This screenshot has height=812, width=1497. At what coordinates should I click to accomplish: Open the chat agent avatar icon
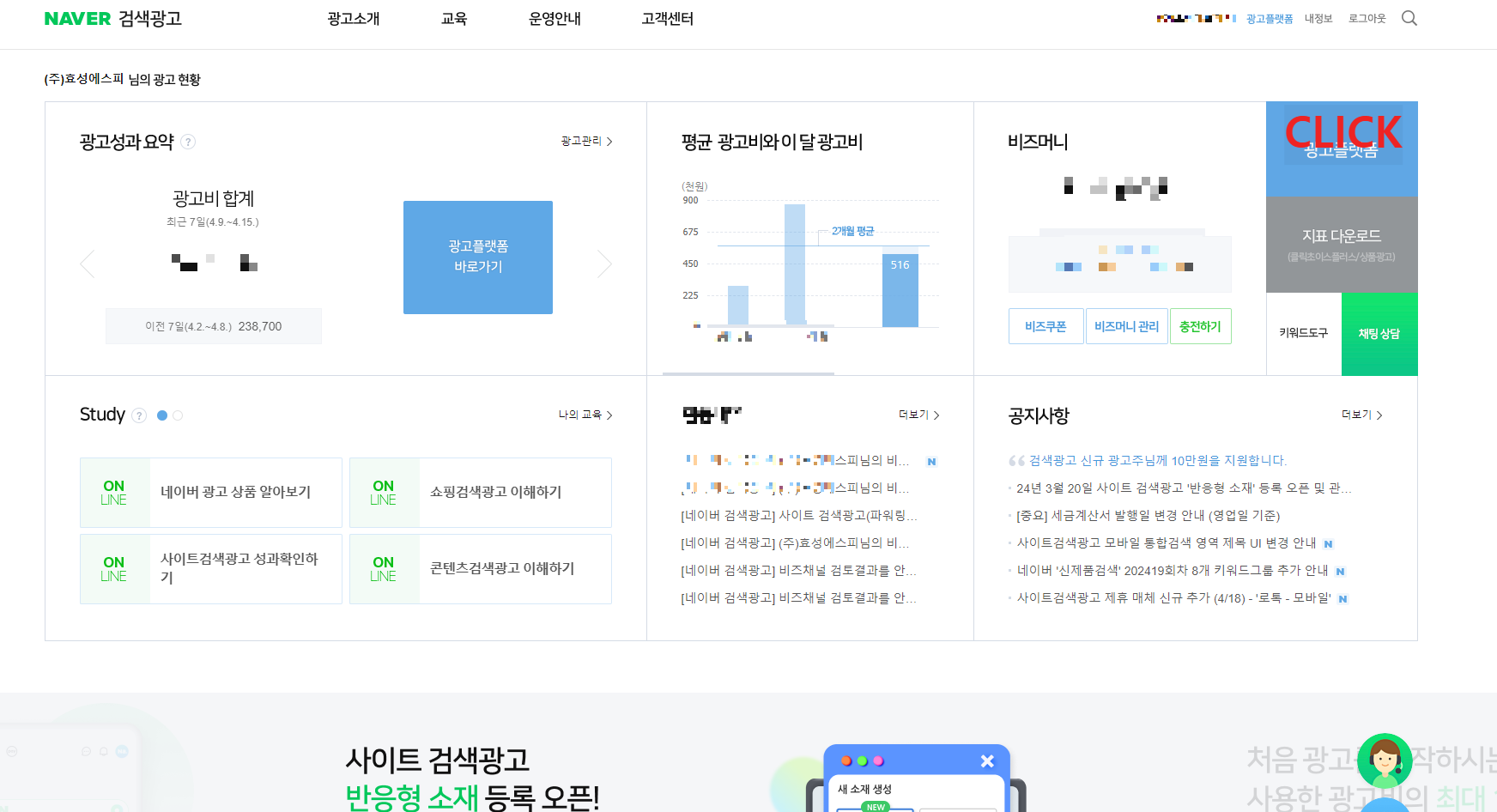pos(1385,760)
